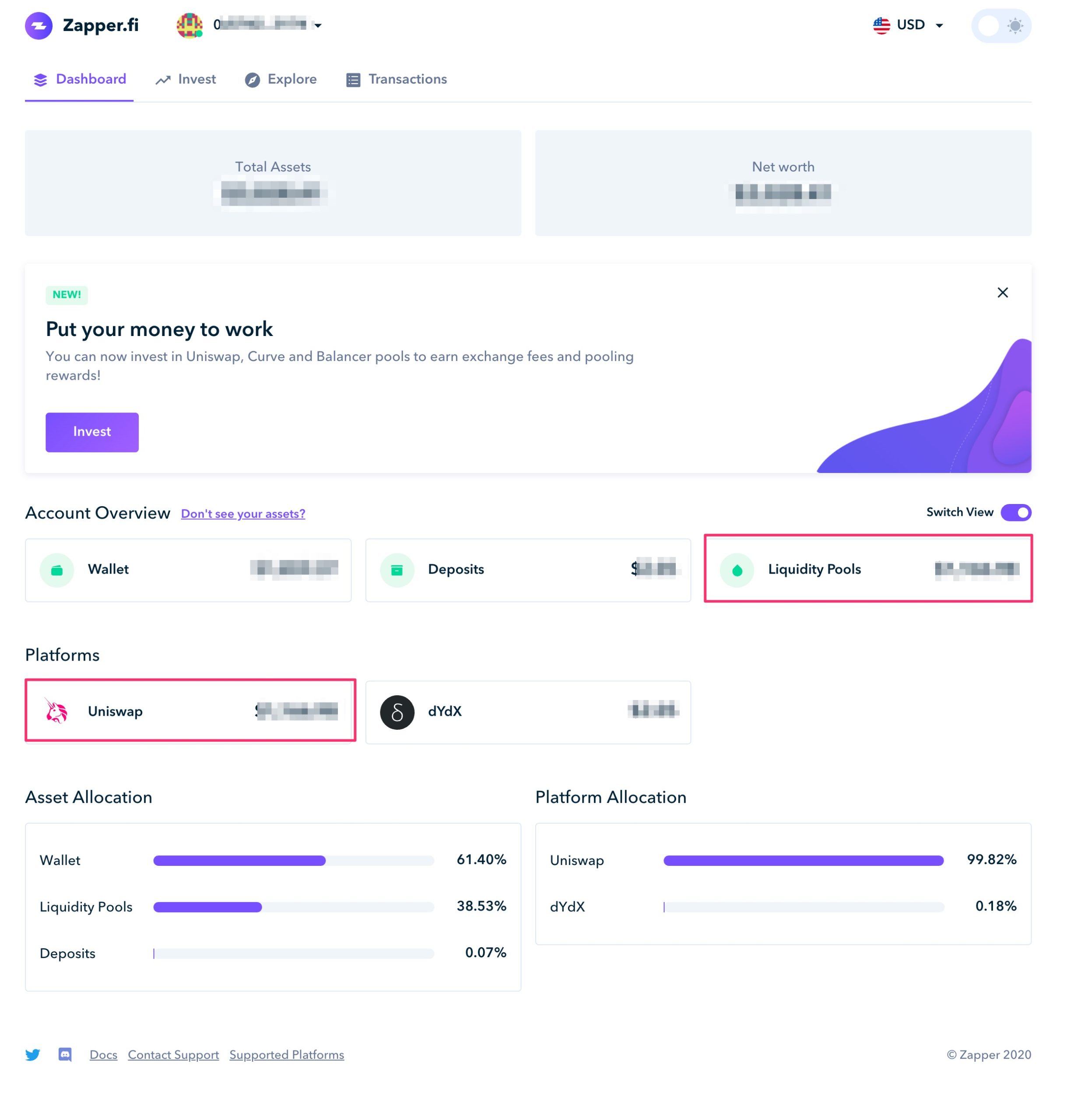
Task: Expand the wallet address dropdown
Action: 318,26
